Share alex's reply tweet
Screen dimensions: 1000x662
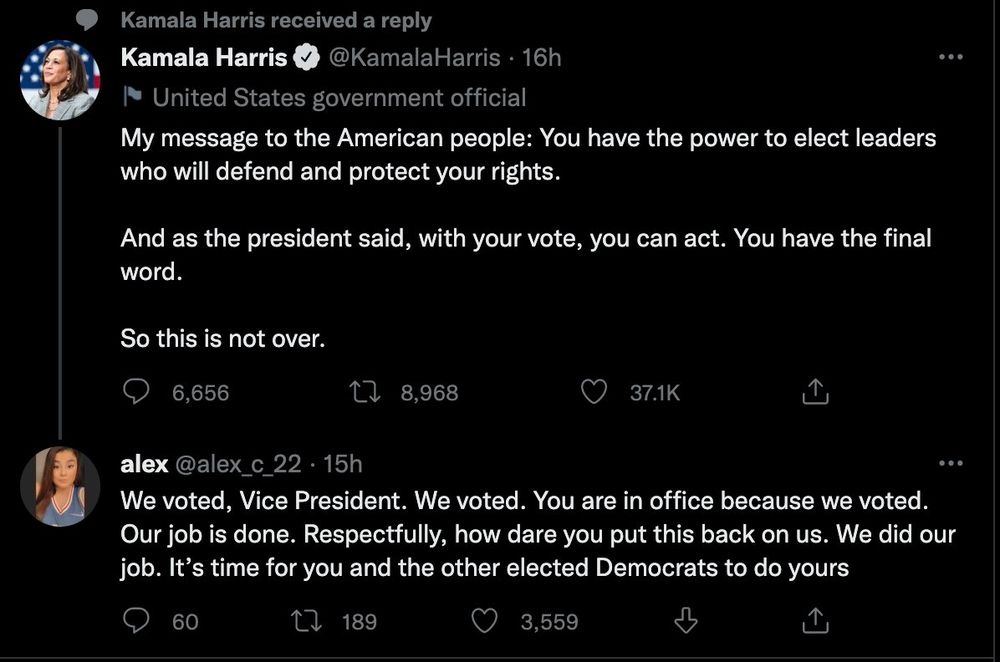coord(816,621)
